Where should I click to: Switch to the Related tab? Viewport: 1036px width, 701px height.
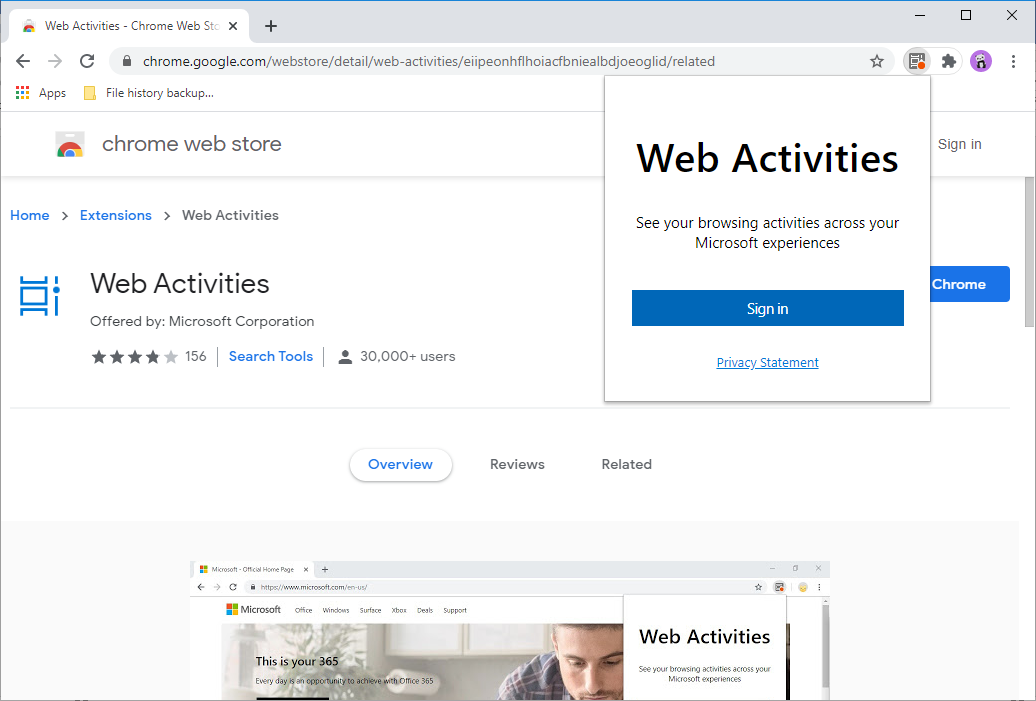point(626,464)
